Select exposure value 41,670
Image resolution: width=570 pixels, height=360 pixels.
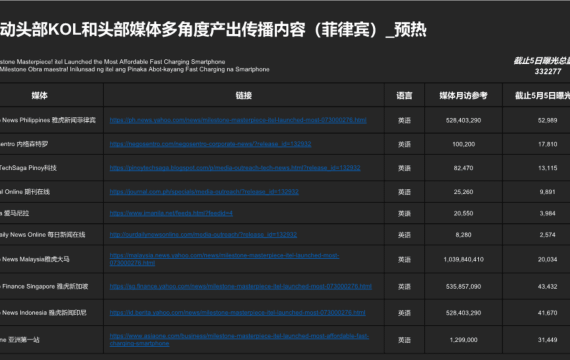547,313
